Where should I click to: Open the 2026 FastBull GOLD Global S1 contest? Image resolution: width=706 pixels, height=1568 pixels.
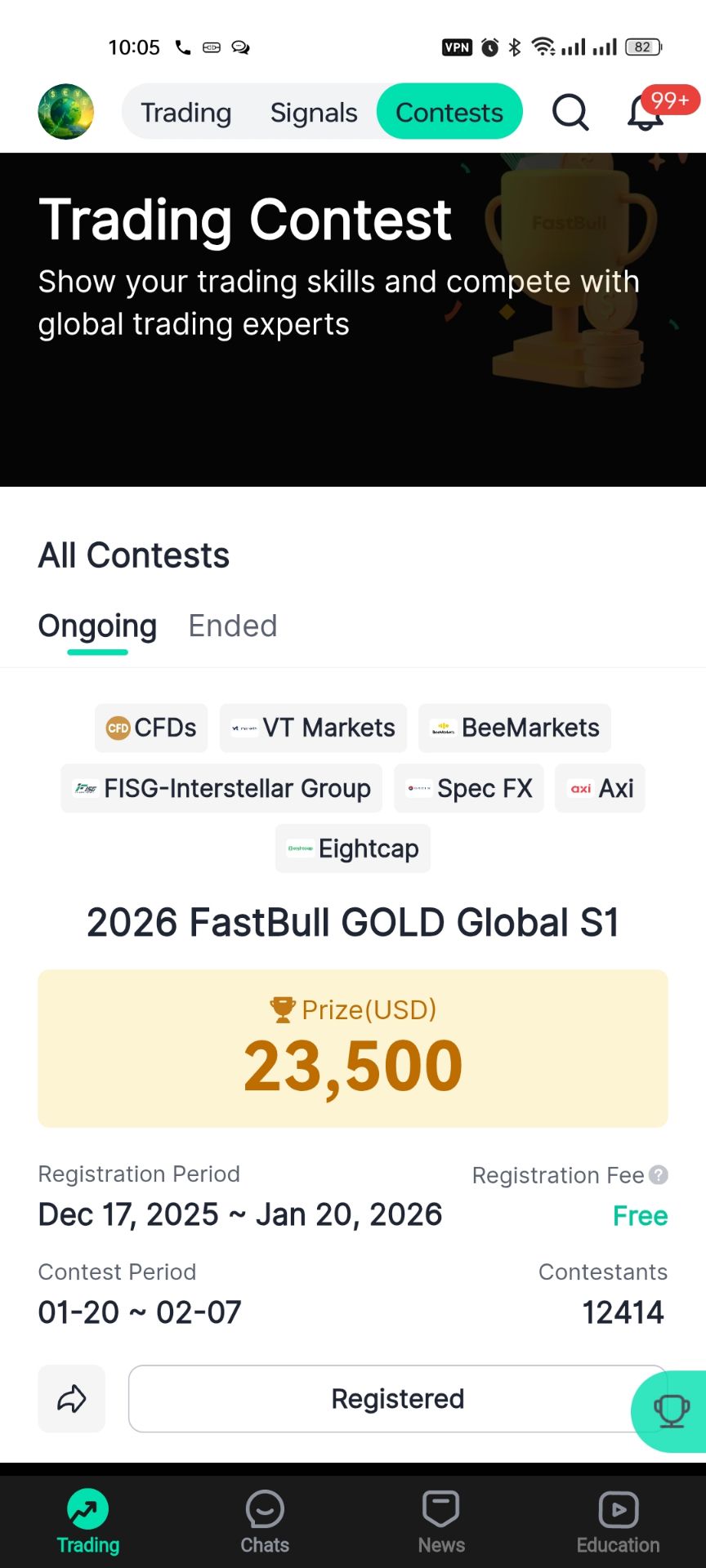(353, 923)
